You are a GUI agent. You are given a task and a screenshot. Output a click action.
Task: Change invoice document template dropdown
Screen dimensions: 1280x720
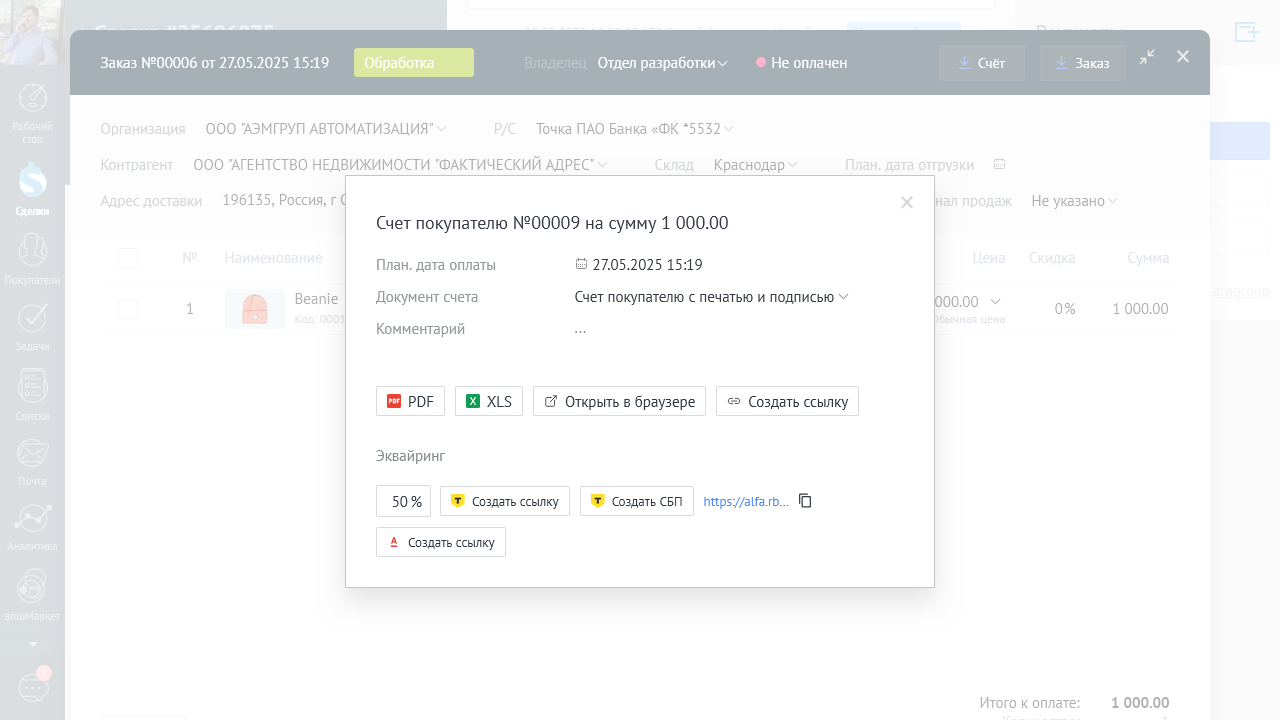[x=711, y=297]
